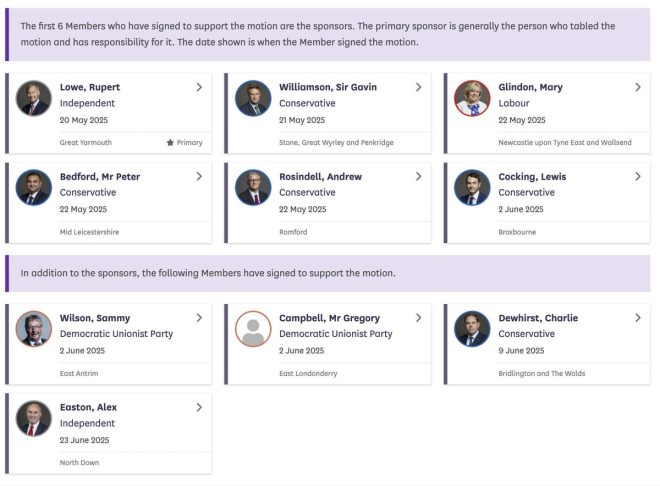Open chevron arrow beside Easton, Alex

coord(199,407)
